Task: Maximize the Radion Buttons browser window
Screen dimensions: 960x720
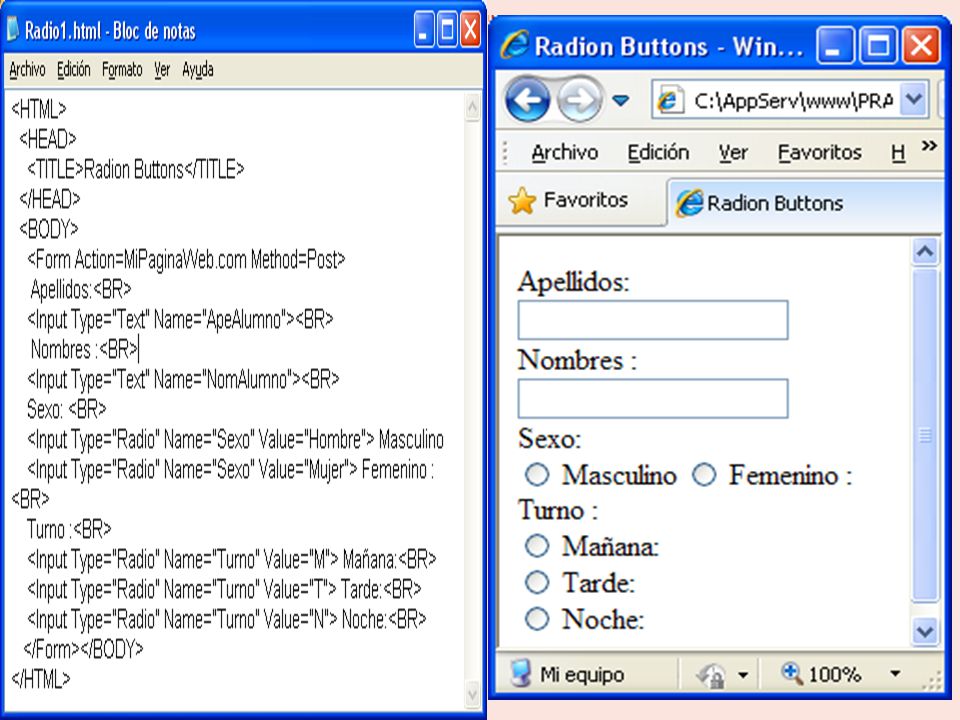Action: click(x=878, y=45)
